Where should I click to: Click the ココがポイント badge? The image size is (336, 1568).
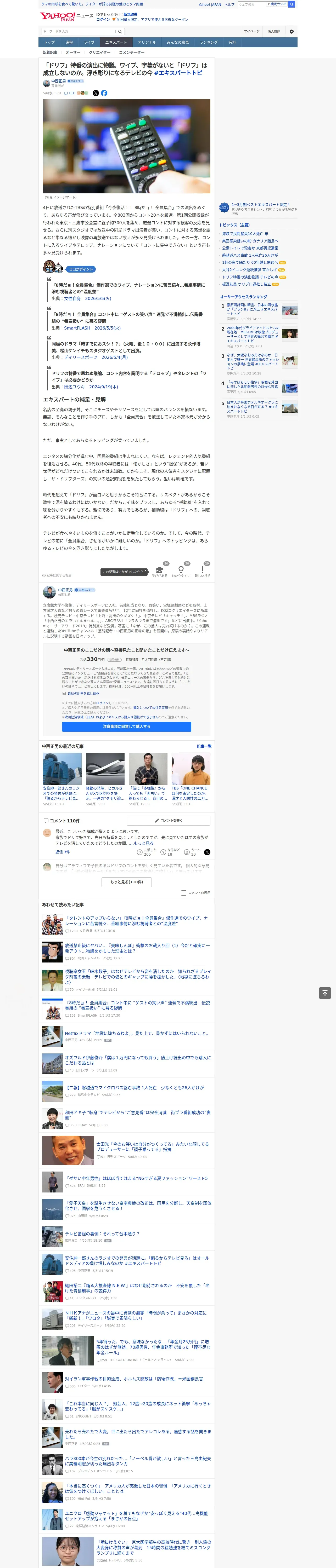point(81,269)
